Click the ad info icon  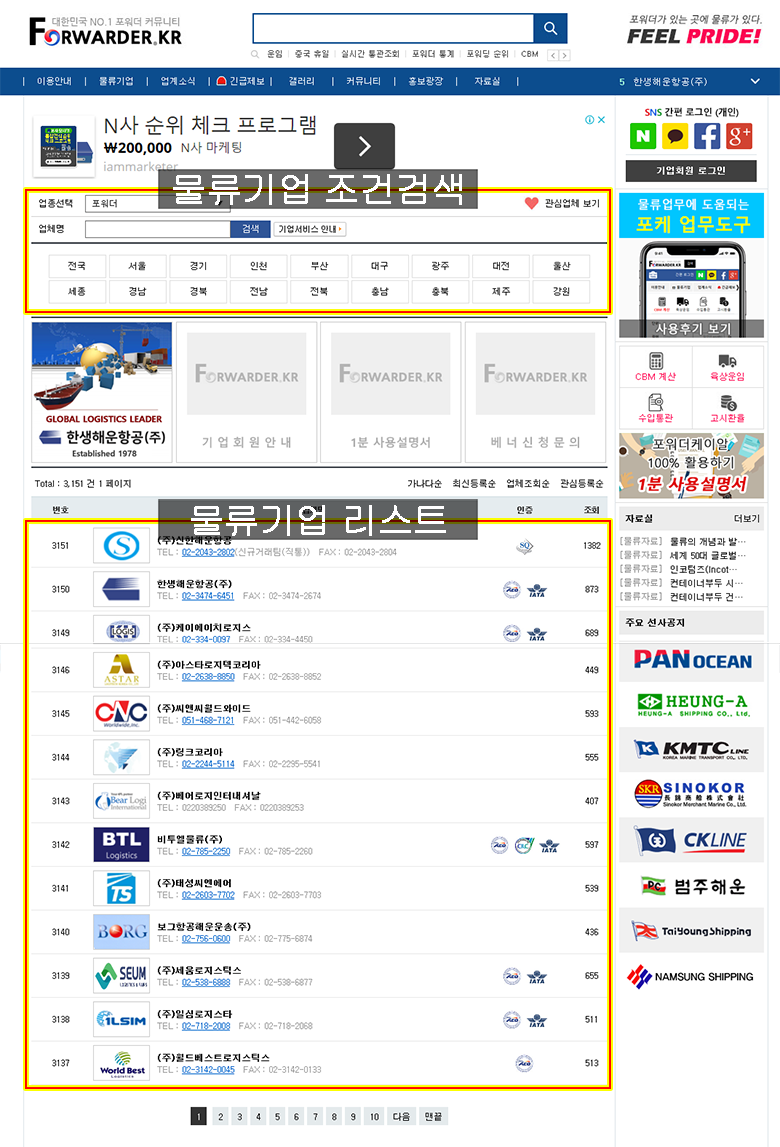click(x=590, y=120)
